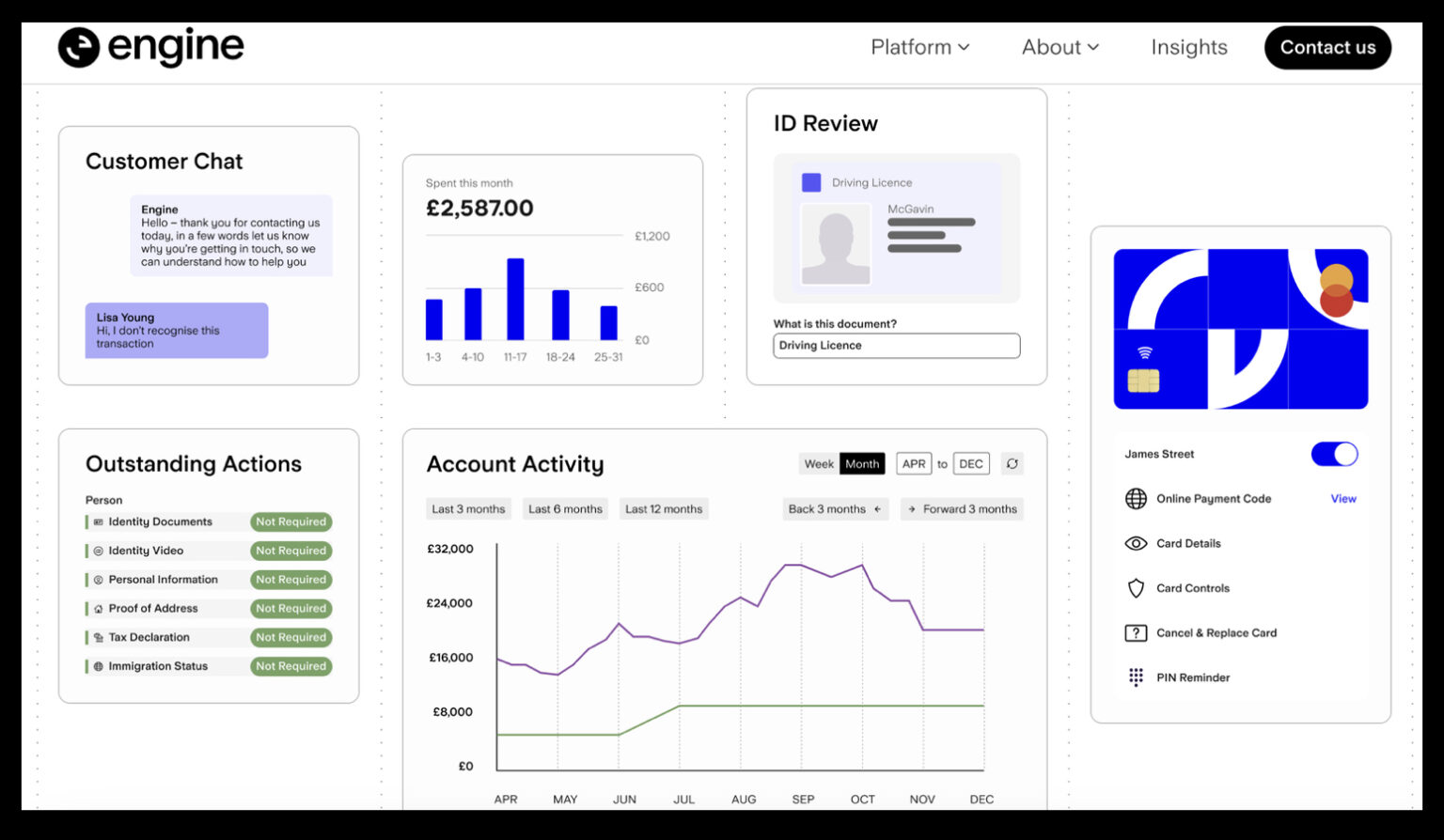The image size is (1444, 840).
Task: Click the View link for Online Payment Code
Action: (1342, 499)
